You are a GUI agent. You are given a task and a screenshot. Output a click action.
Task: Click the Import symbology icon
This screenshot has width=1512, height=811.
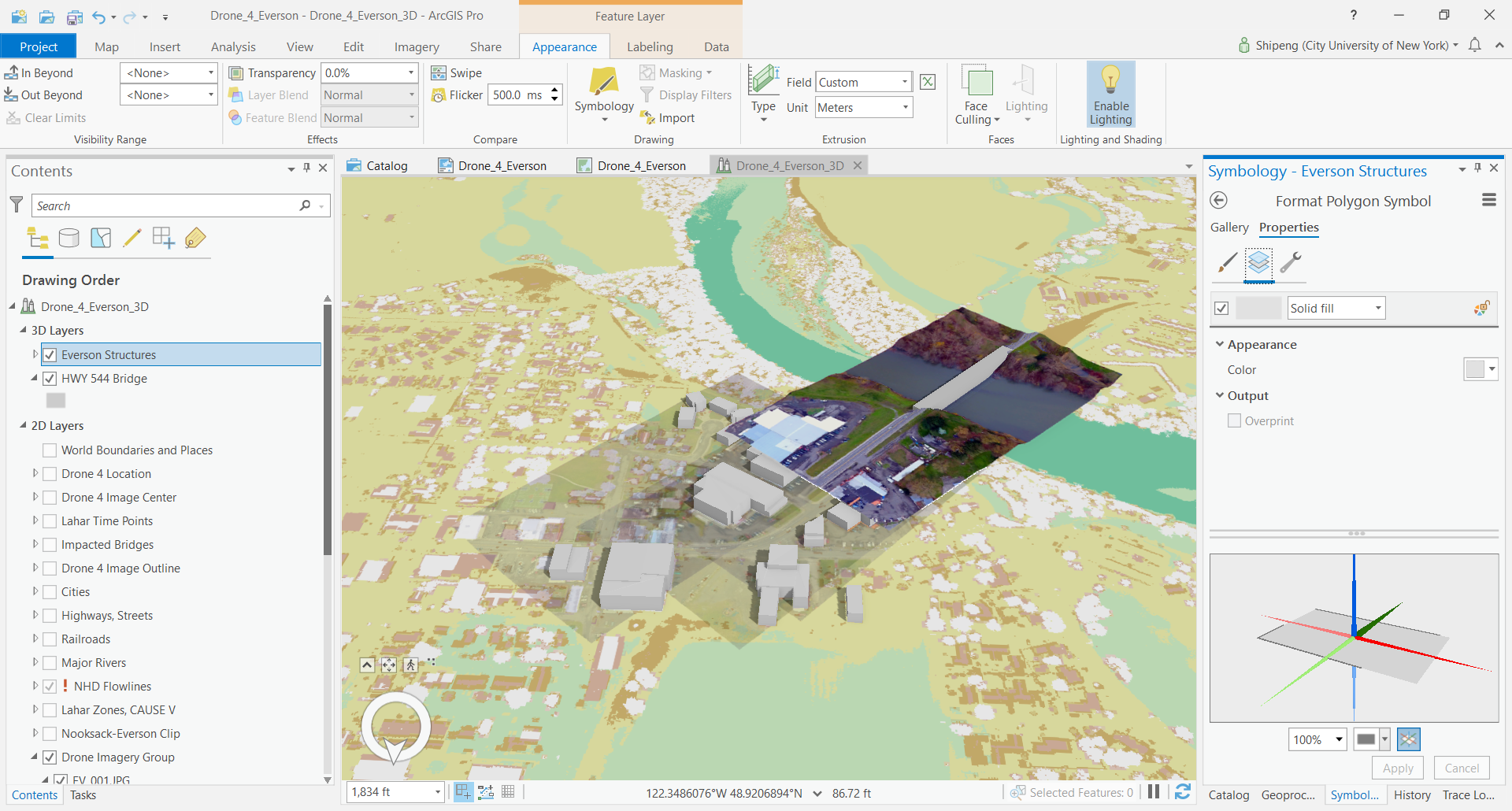coord(647,118)
